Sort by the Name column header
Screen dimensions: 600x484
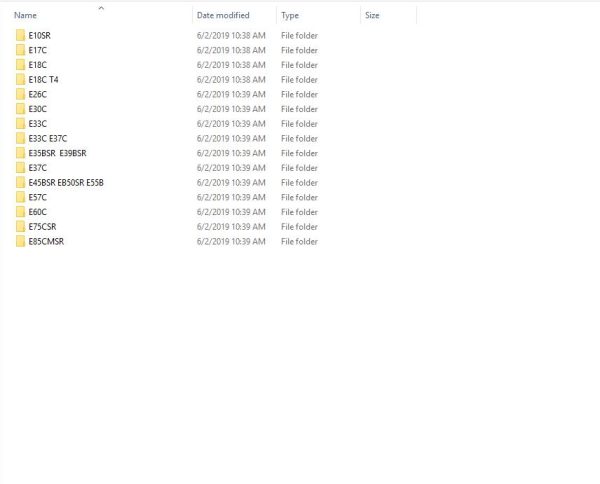point(25,15)
